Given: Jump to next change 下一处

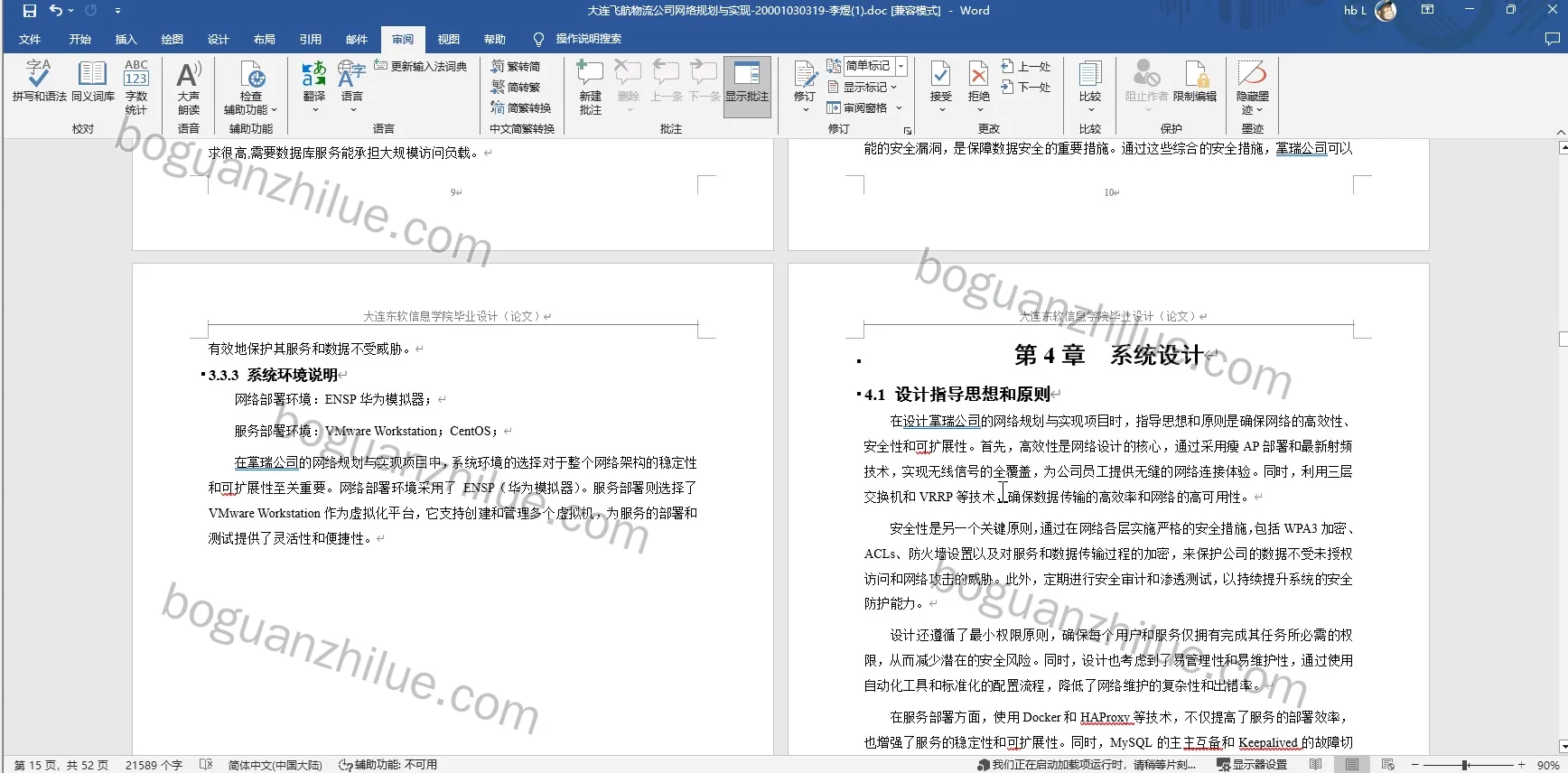Looking at the screenshot, I should [x=1026, y=87].
